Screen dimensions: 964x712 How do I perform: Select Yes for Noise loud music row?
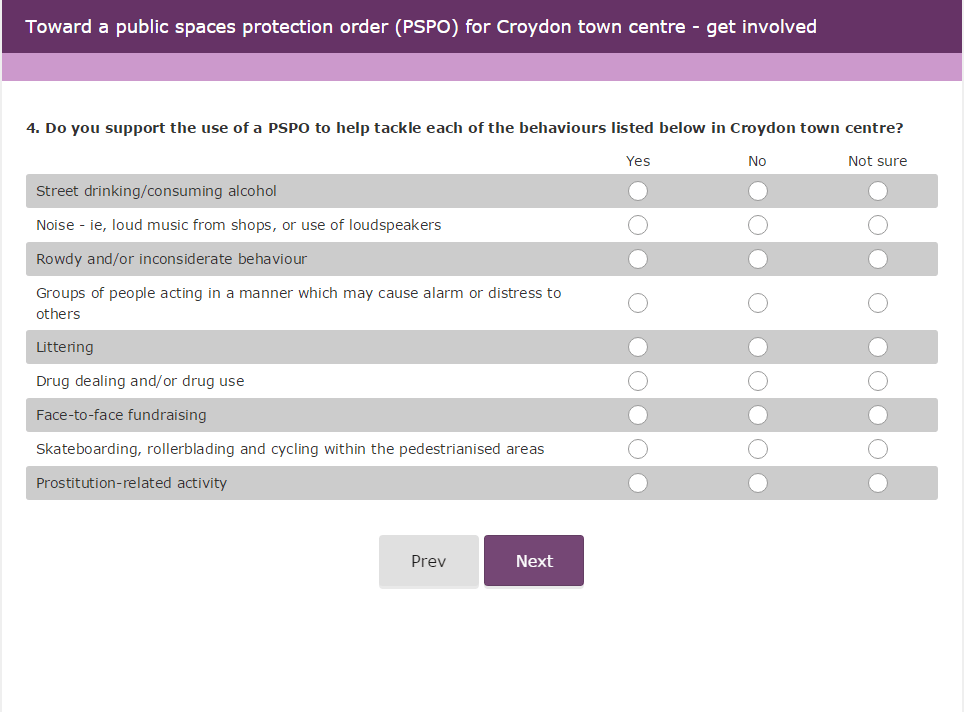(638, 225)
